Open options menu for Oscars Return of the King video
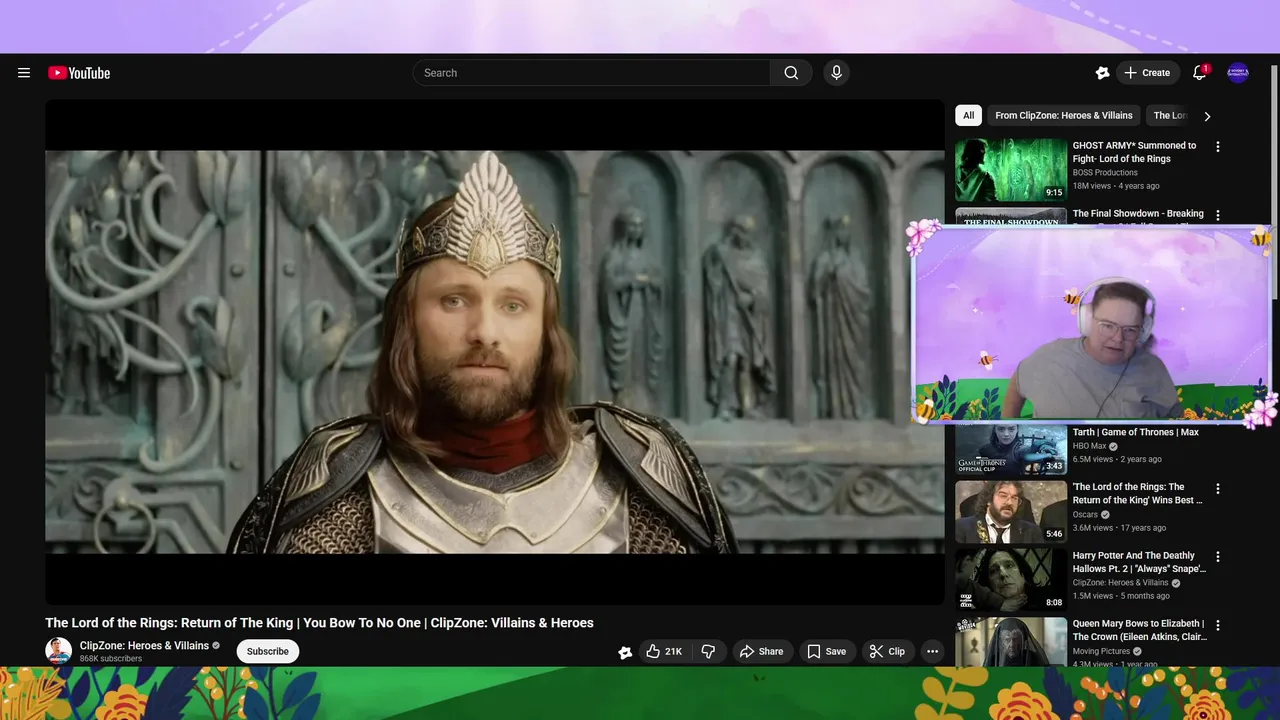Viewport: 1280px width, 720px height. point(1218,489)
